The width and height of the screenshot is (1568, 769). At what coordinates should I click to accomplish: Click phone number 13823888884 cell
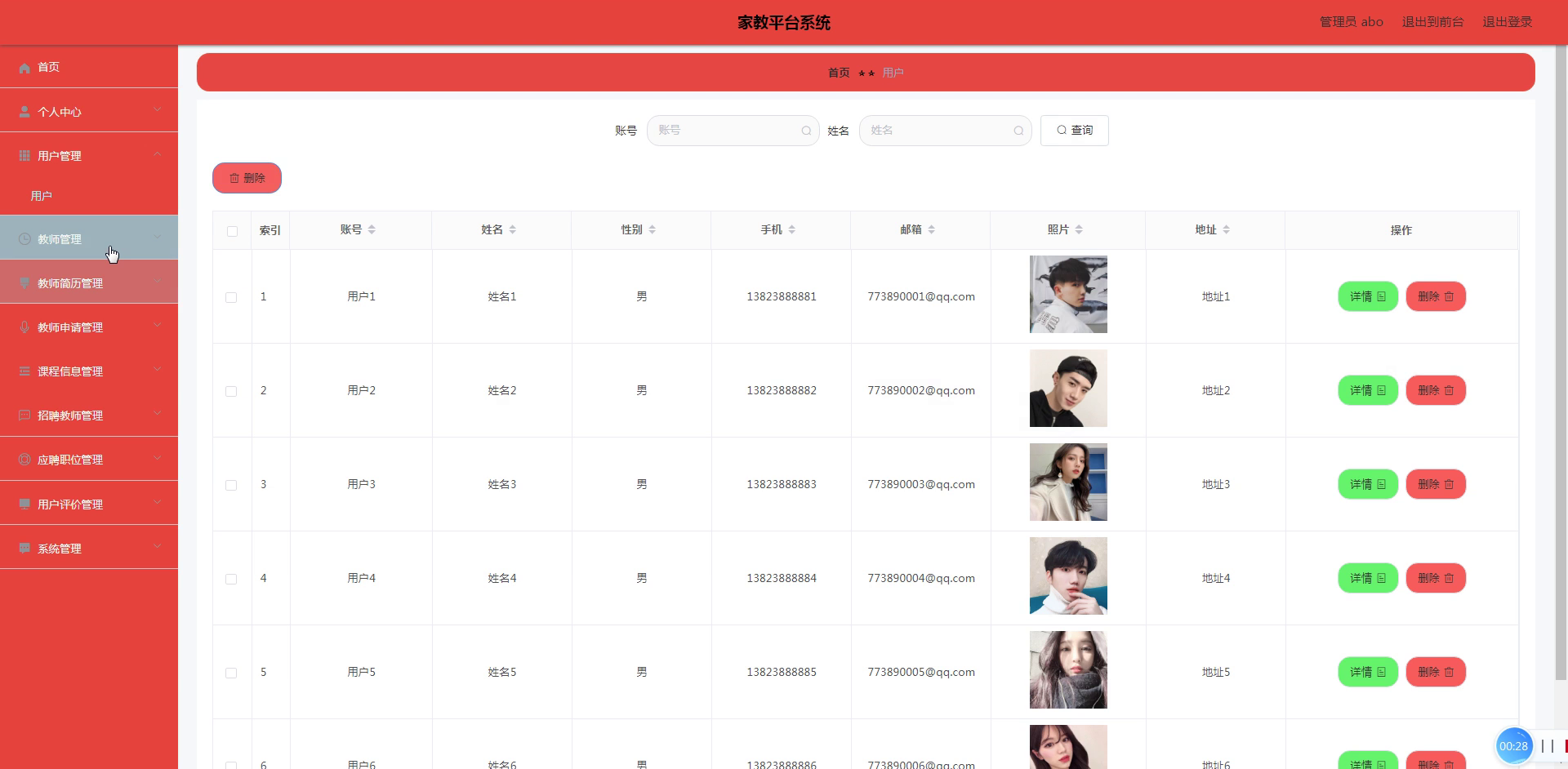pyautogui.click(x=782, y=578)
